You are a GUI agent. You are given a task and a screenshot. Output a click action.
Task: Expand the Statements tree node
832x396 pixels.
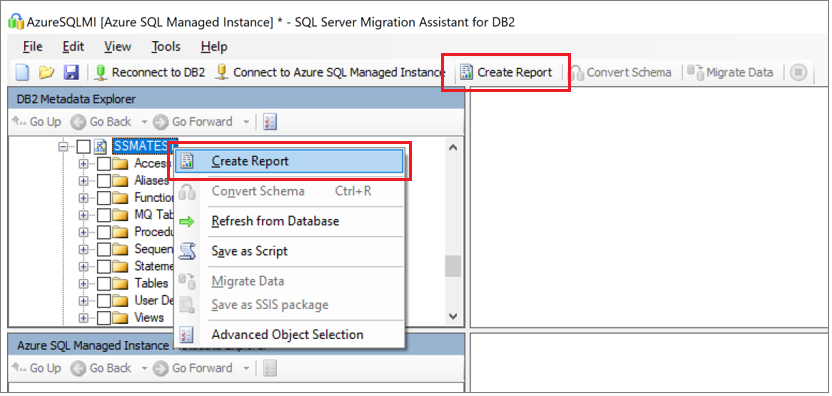point(83,266)
